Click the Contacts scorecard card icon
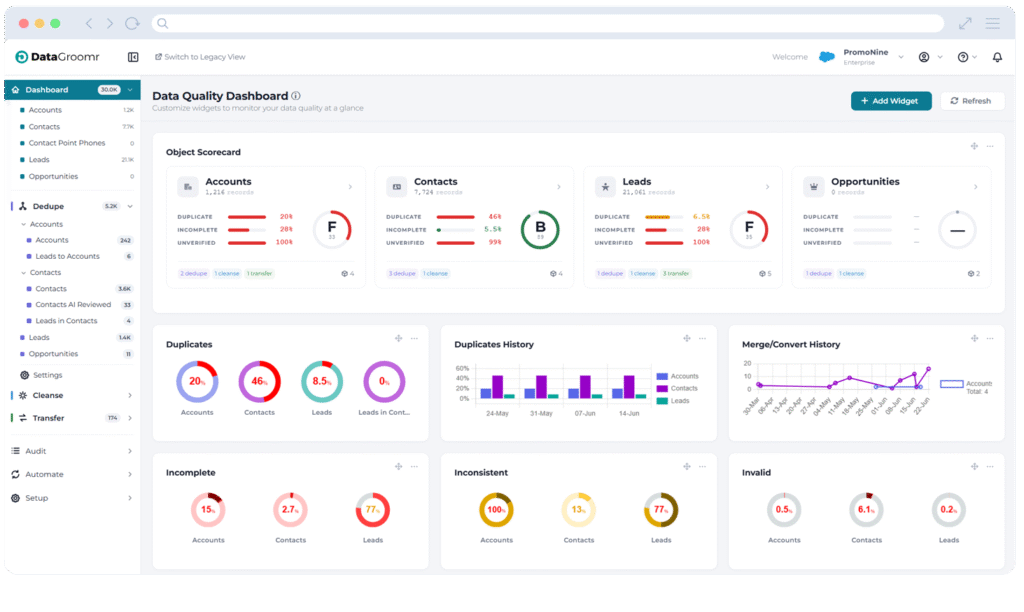Viewport: 1024px width, 612px height. 396,187
